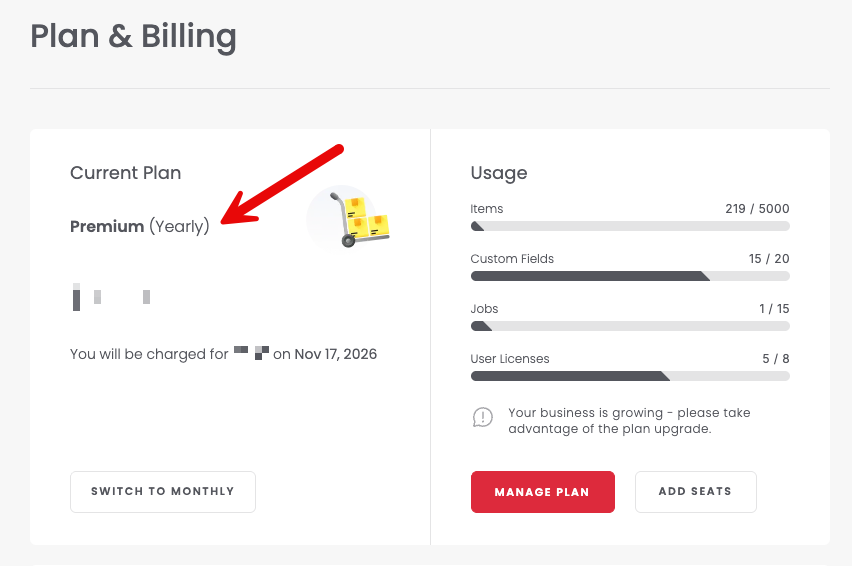Click the plan upgrade advice message
Screen dimensions: 852x566
629,420
